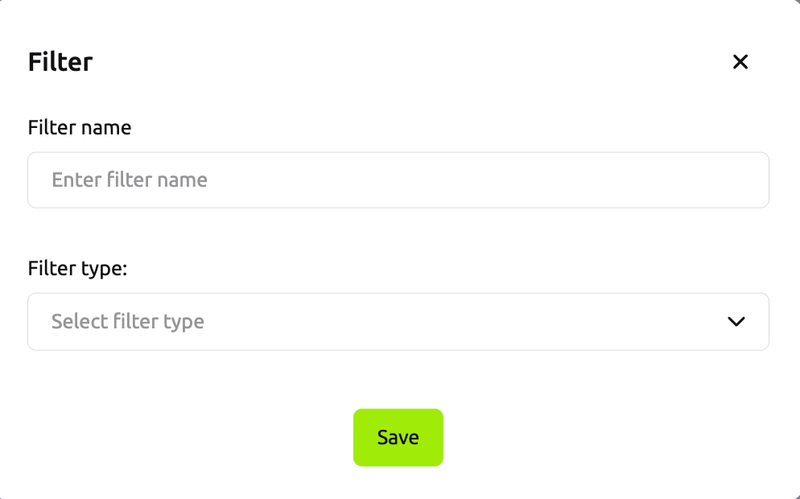800x499 pixels.
Task: Click the "Enter filter name" placeholder
Action: tap(129, 180)
